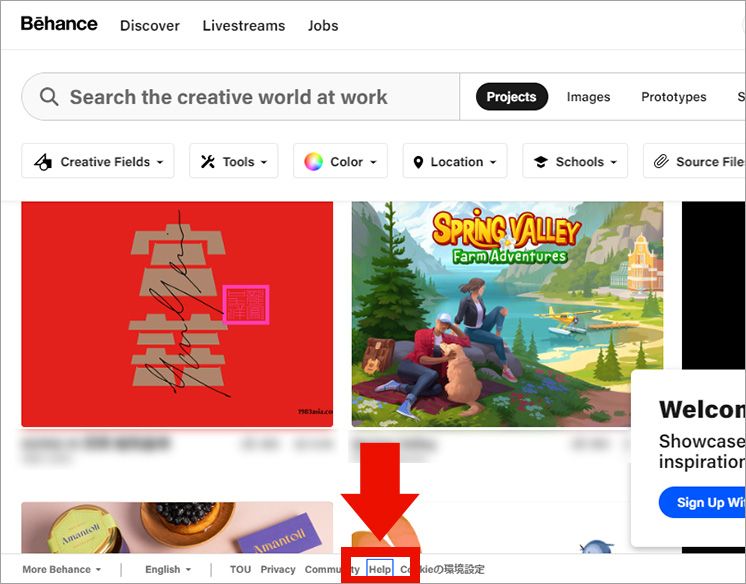This screenshot has height=584, width=746.
Task: Open the Tools filter dropdown
Action: pos(234,161)
